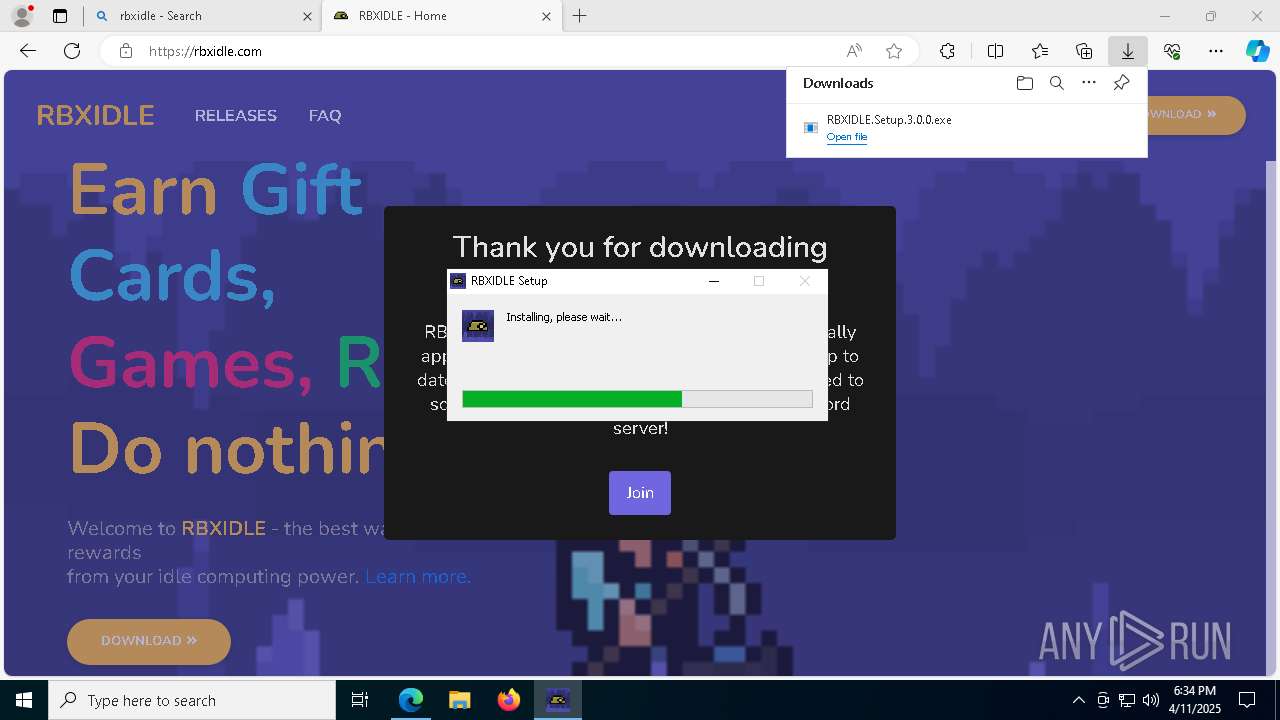The height and width of the screenshot is (720, 1280).
Task: Refresh the current page
Action: (72, 51)
